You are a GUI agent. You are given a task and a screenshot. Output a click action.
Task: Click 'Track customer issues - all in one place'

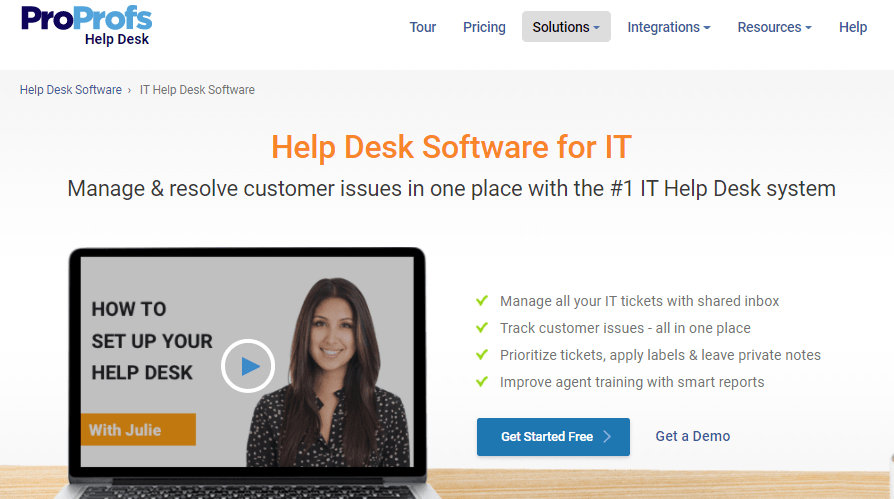click(x=625, y=328)
